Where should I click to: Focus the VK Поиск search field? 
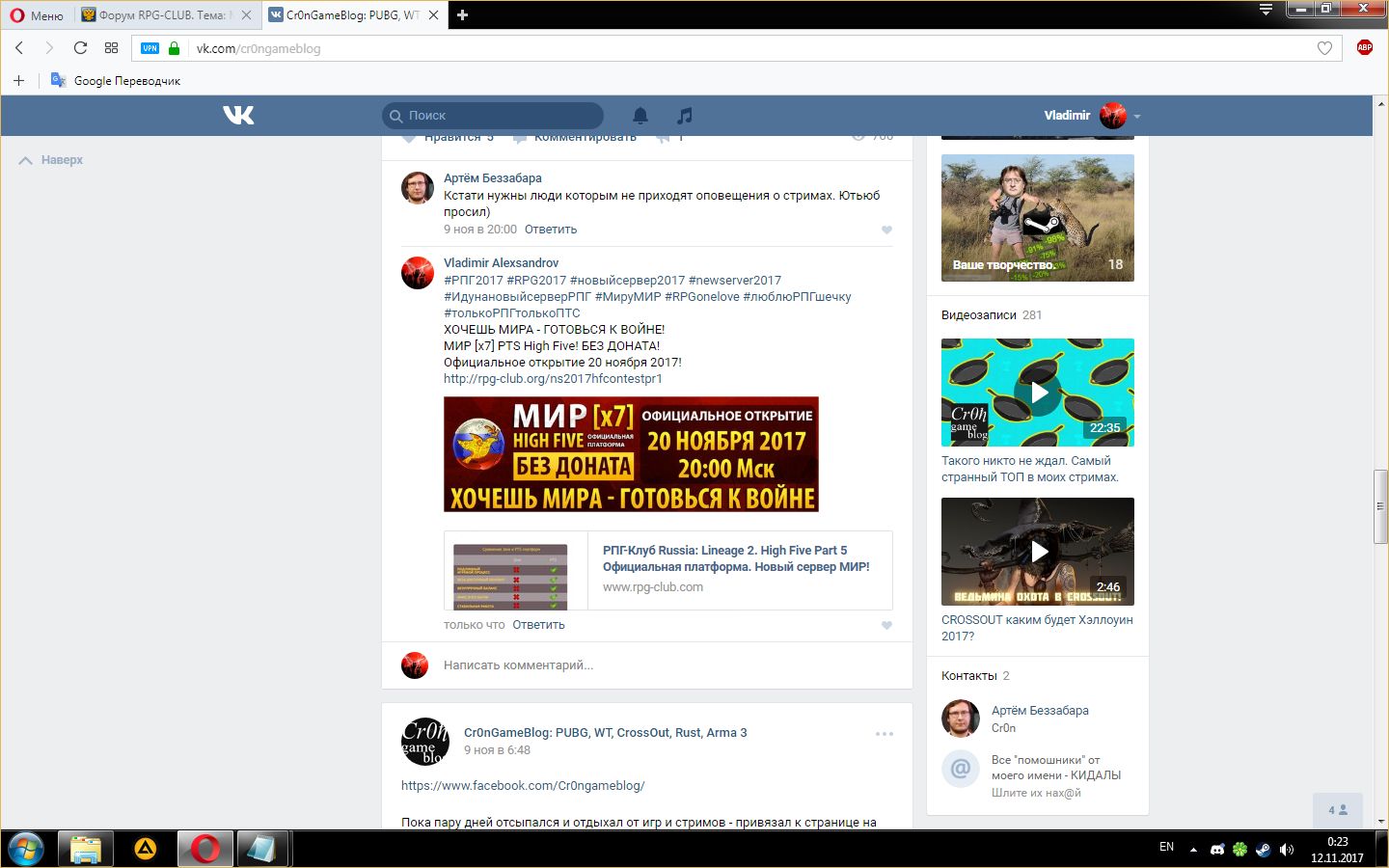point(493,115)
